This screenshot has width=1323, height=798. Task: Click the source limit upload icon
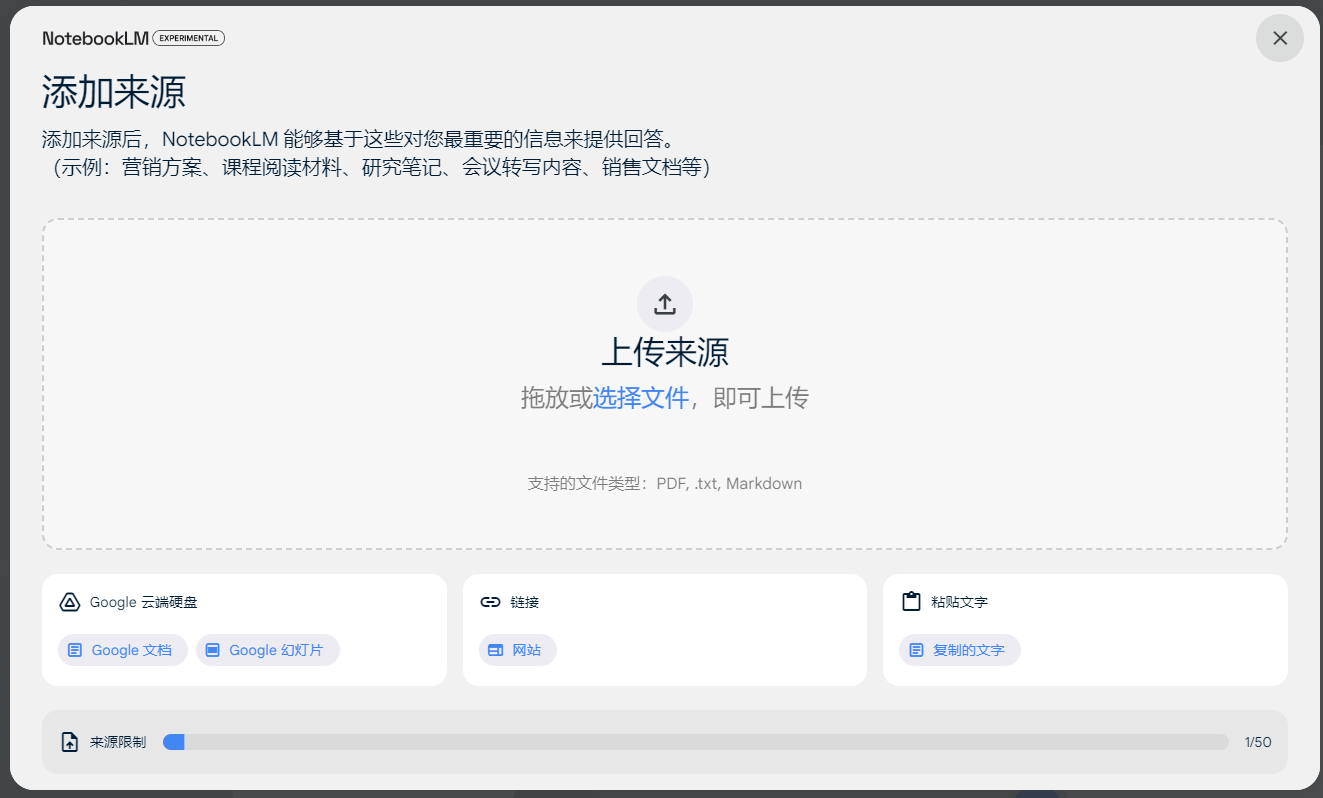[x=70, y=742]
